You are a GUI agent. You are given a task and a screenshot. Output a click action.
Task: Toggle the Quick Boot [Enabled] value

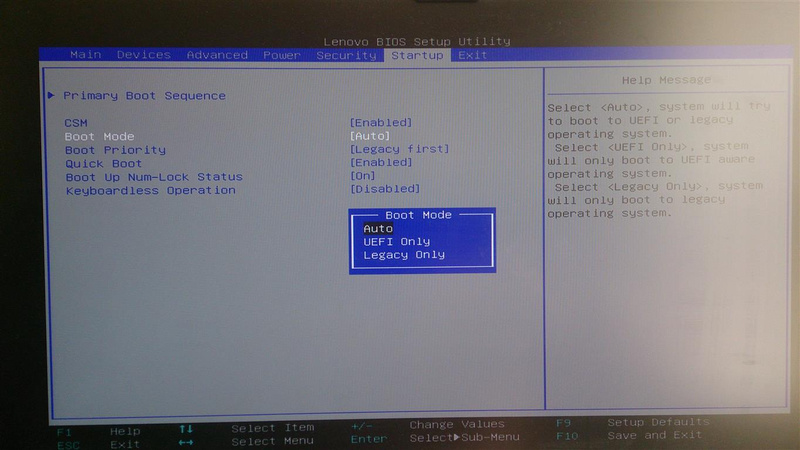(x=381, y=162)
